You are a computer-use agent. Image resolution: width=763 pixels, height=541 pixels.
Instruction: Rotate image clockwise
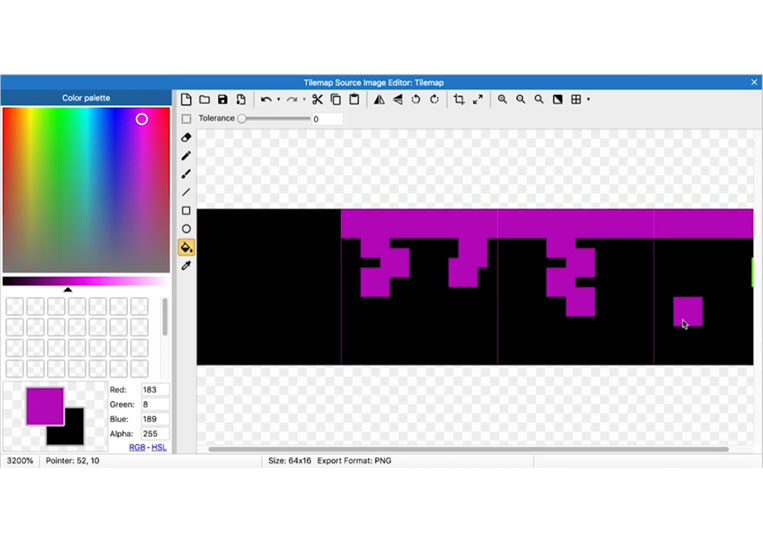tap(434, 100)
